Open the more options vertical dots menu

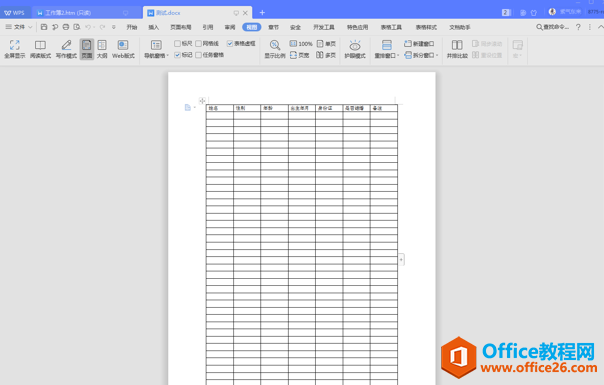click(x=590, y=27)
